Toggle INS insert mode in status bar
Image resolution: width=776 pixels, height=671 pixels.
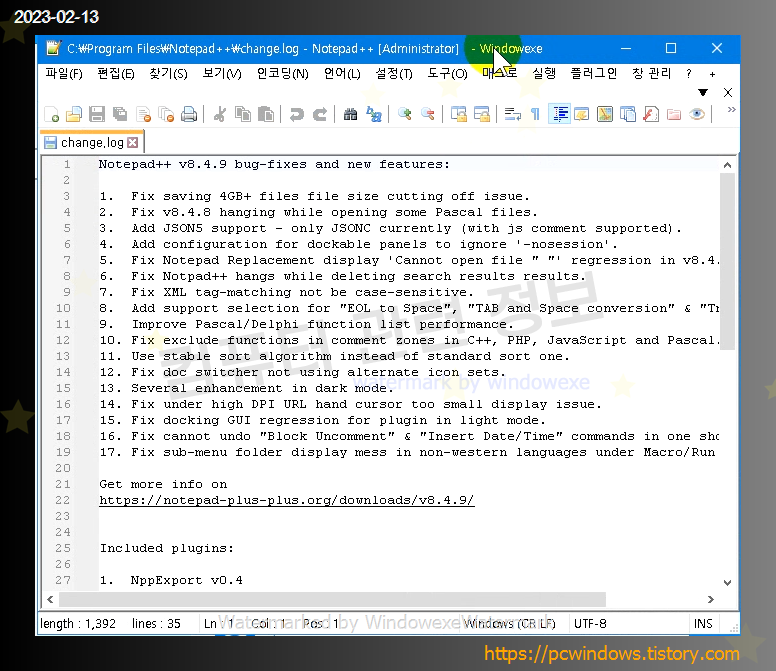point(703,623)
